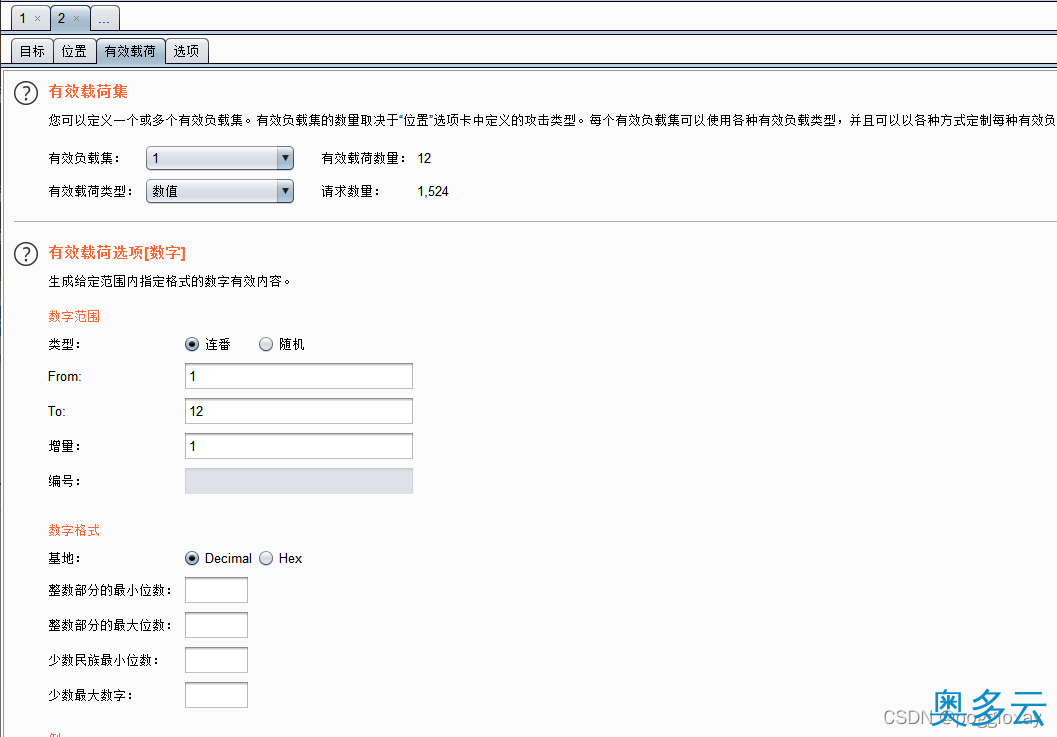Viewport: 1057px width, 737px height.
Task: Click the 有效载荷集 heading text
Action: tap(88, 92)
